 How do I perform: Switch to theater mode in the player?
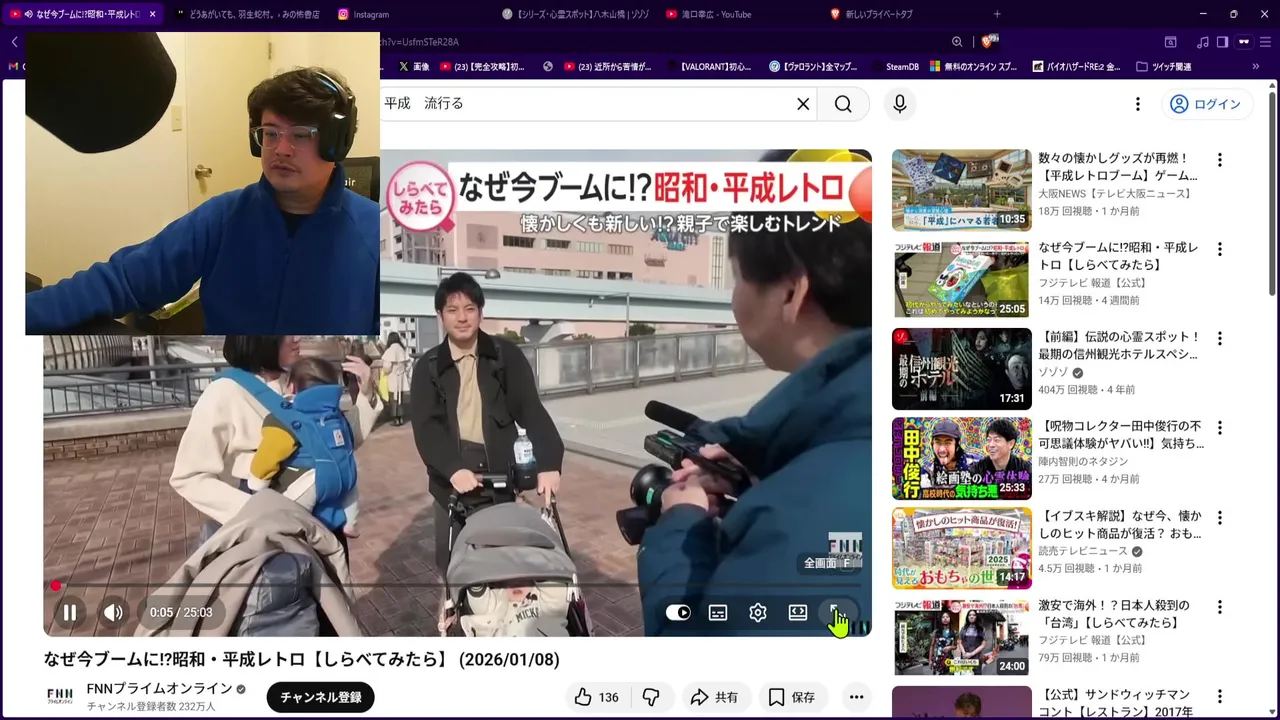pos(798,612)
